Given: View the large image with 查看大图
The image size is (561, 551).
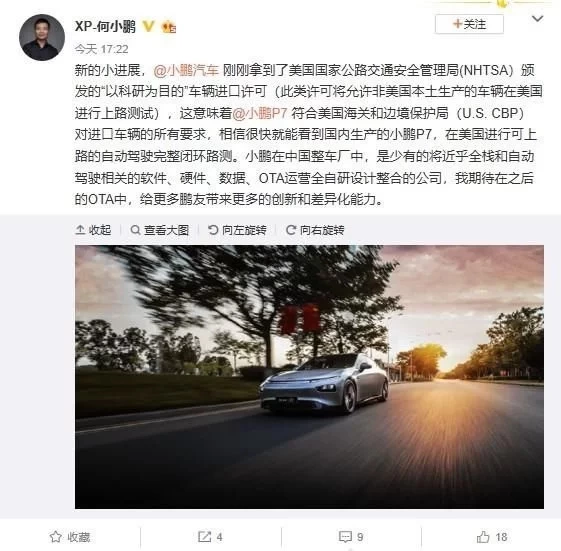Looking at the screenshot, I should coord(160,230).
